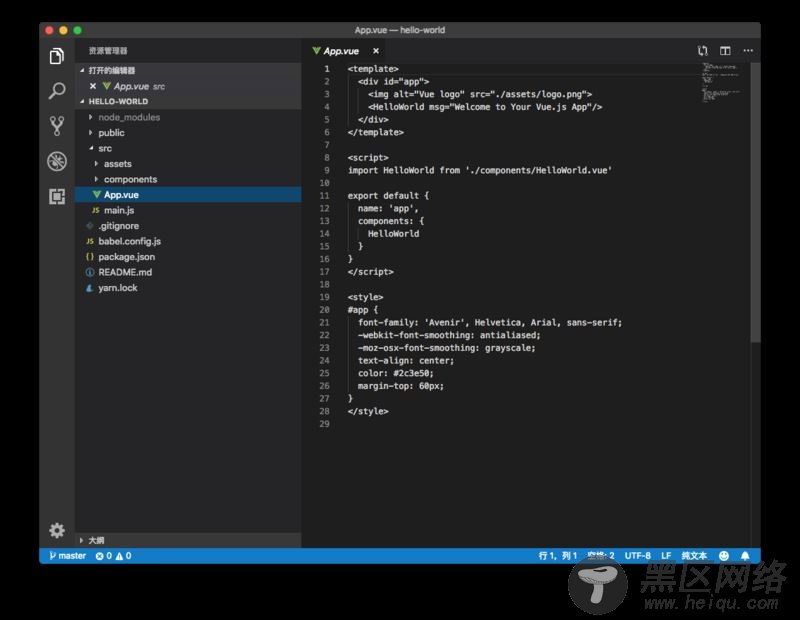Click the img alt Vue logo line
Screen dimensions: 800x620
click(480, 94)
